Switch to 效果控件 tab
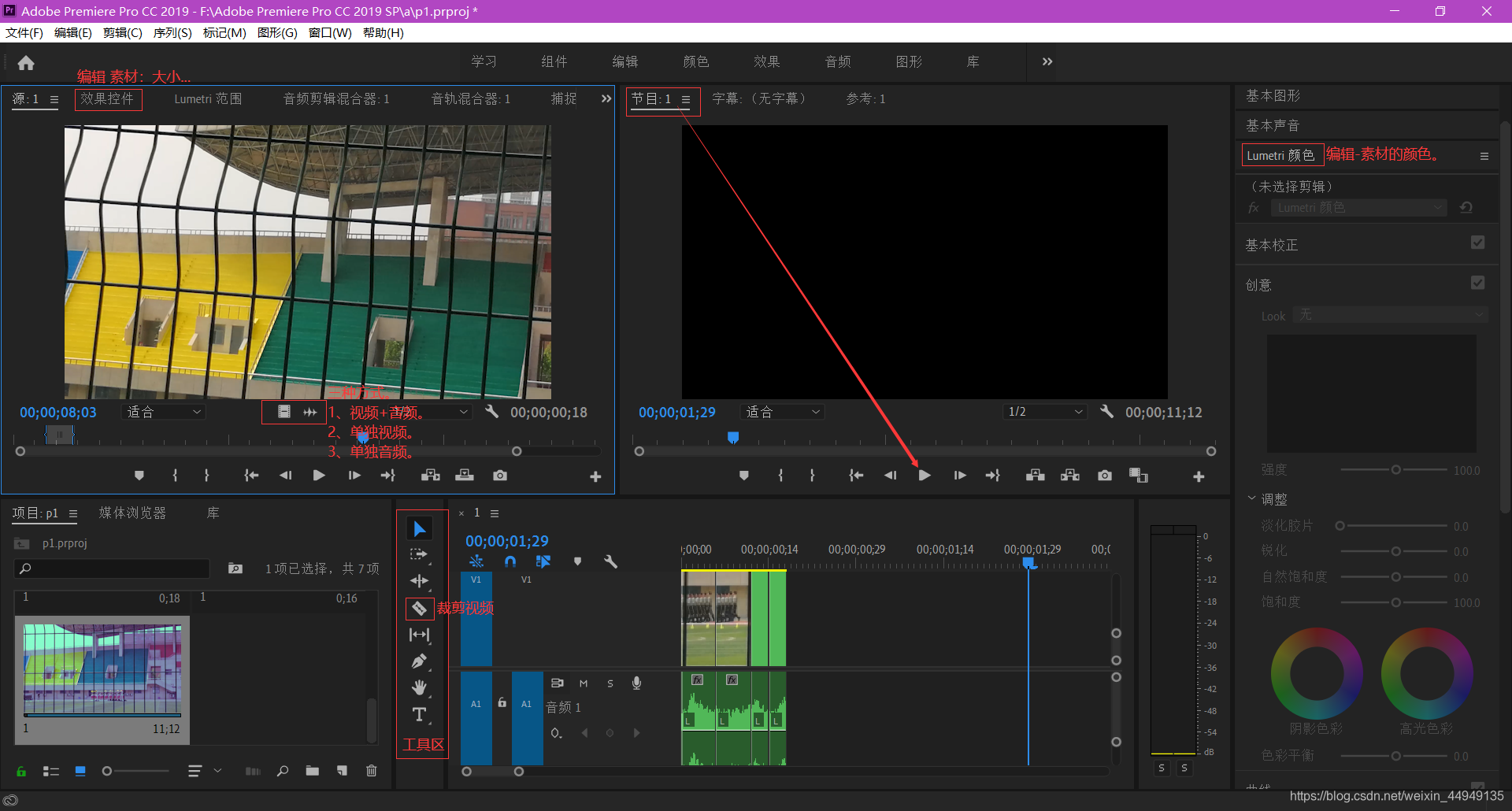This screenshot has width=1512, height=811. (108, 98)
